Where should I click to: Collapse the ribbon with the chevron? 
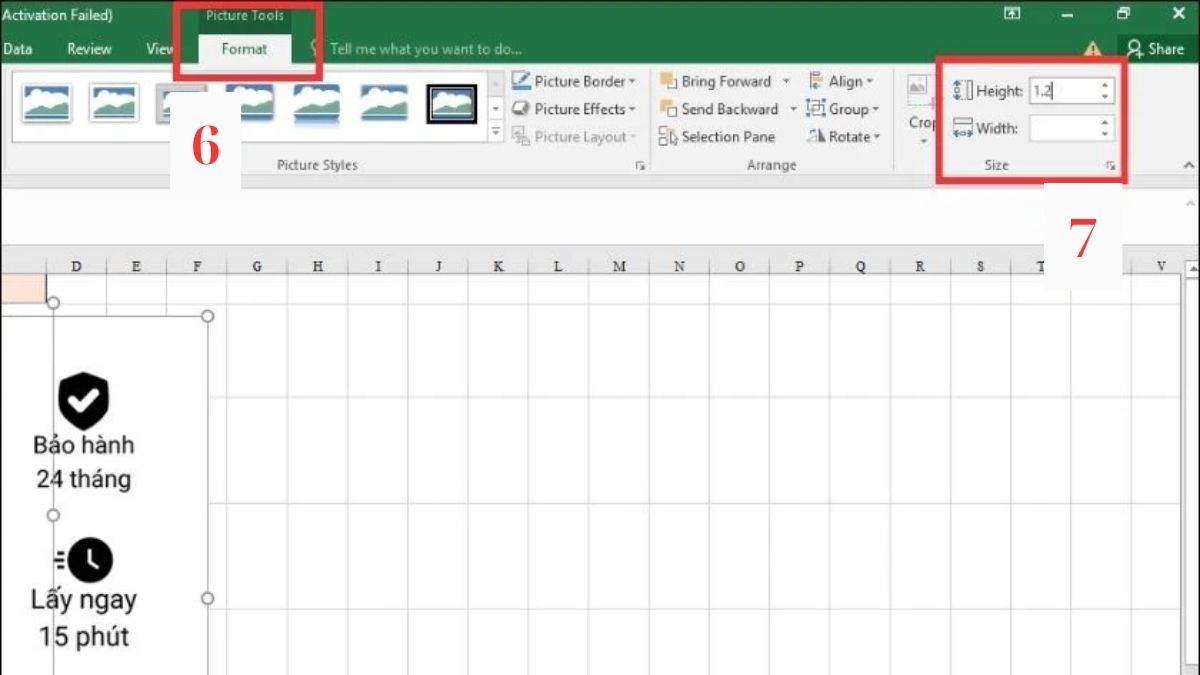1188,166
